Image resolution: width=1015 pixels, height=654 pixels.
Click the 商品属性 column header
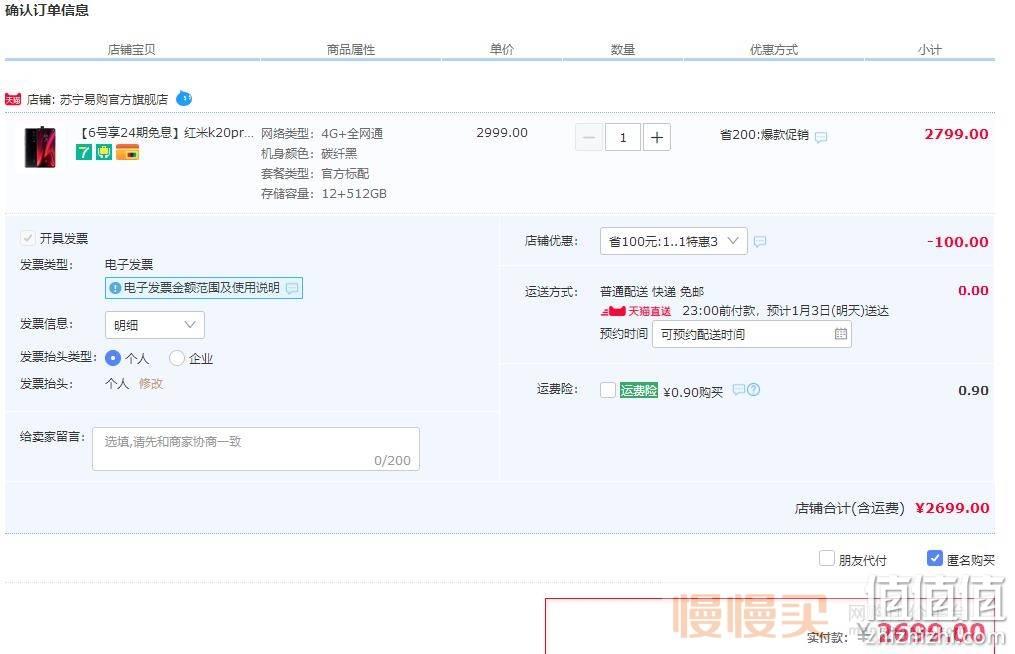[x=351, y=50]
